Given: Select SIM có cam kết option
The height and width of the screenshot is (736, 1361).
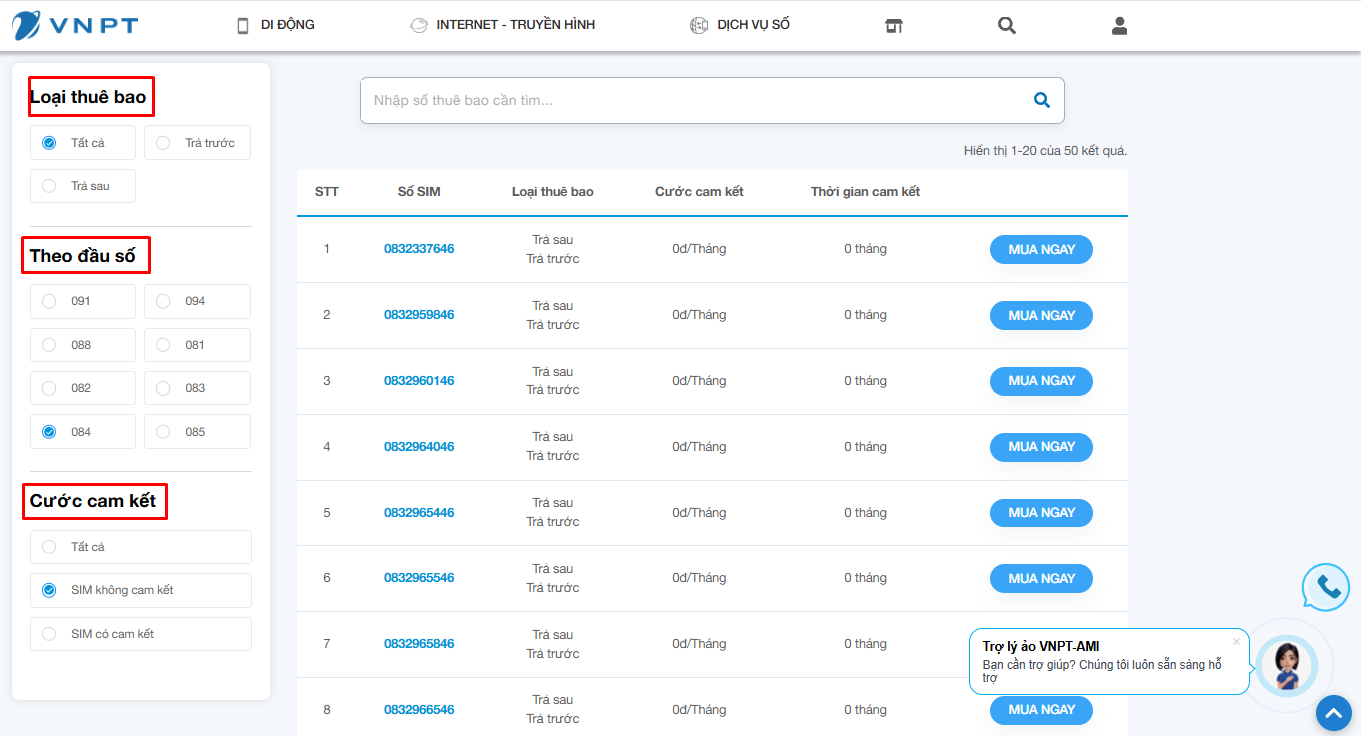Looking at the screenshot, I should 141,634.
